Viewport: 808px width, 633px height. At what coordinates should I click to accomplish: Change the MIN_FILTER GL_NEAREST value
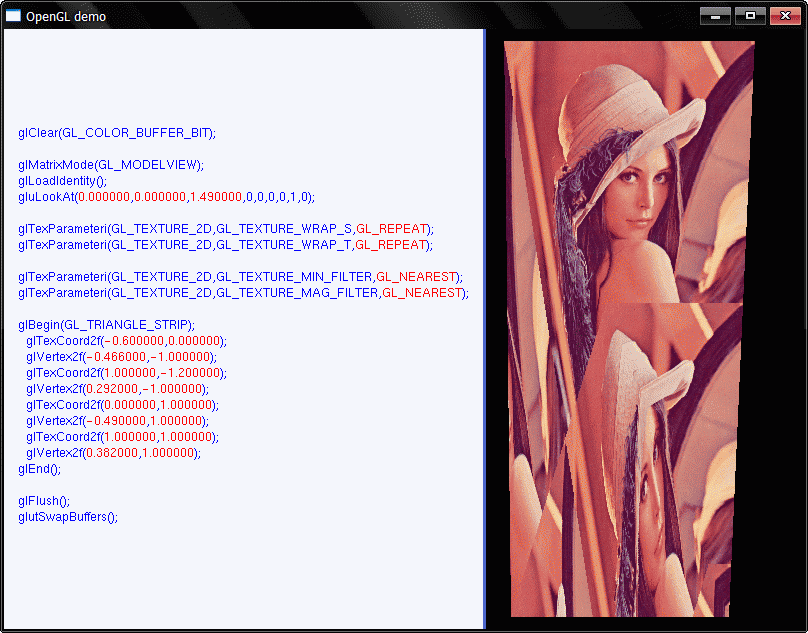click(416, 277)
